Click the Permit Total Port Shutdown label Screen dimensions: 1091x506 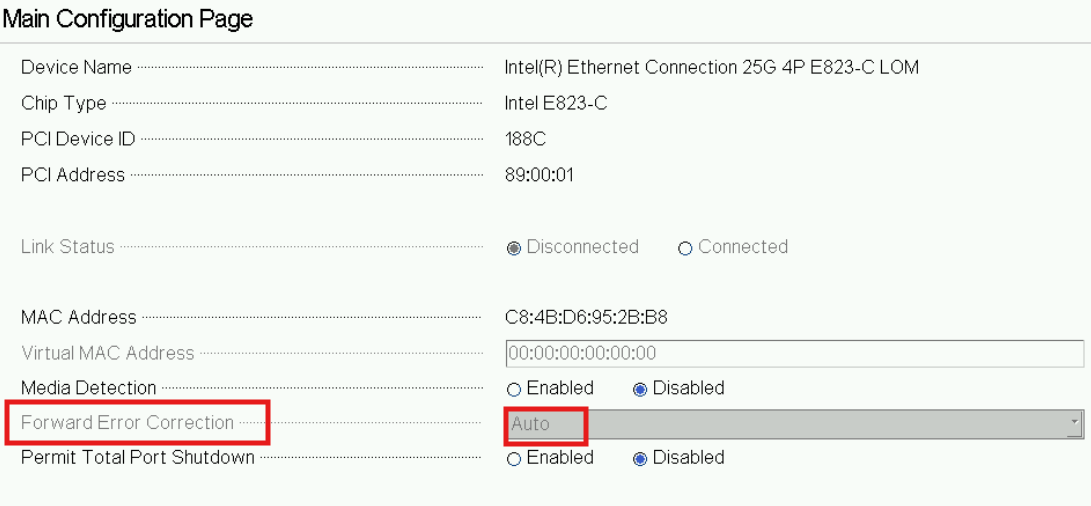(138, 458)
